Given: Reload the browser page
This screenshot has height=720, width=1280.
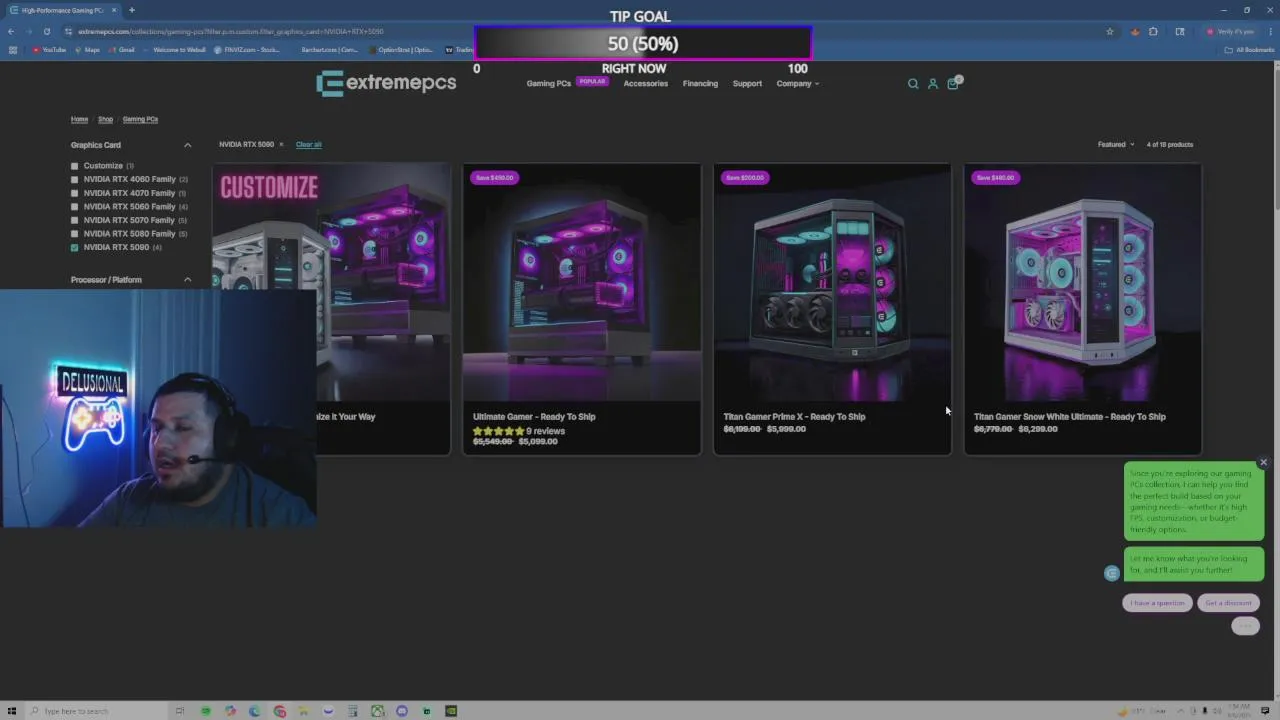Looking at the screenshot, I should click(46, 31).
